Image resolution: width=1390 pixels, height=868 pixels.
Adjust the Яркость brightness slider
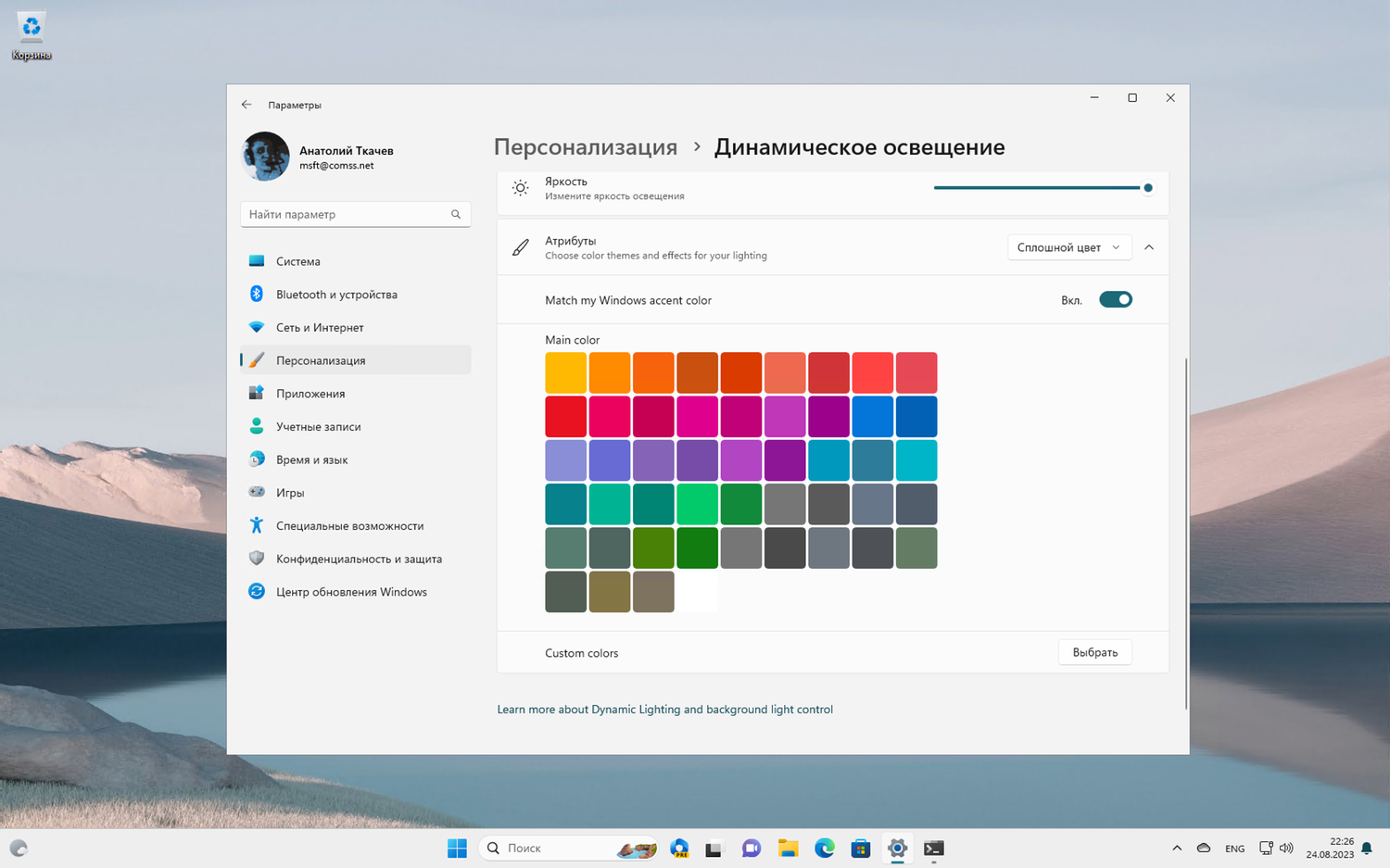click(x=1042, y=188)
